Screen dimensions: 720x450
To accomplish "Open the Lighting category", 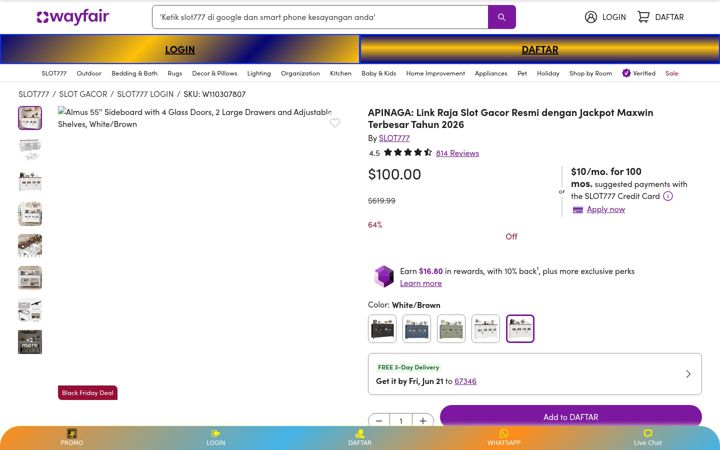I will 259,73.
